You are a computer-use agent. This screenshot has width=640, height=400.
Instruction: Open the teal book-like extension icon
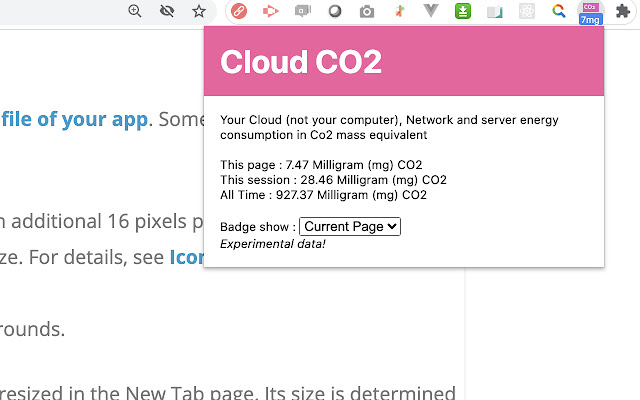(495, 12)
